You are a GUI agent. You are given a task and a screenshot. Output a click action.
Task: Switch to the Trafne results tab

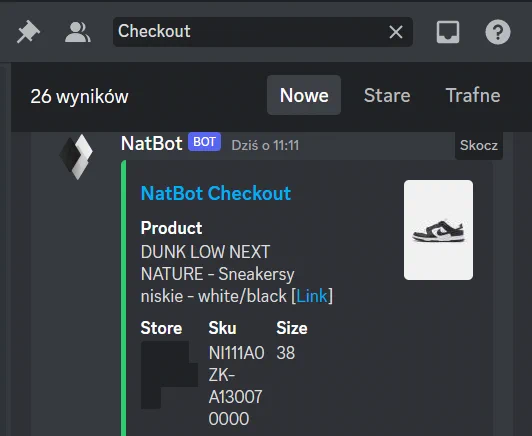(x=473, y=95)
